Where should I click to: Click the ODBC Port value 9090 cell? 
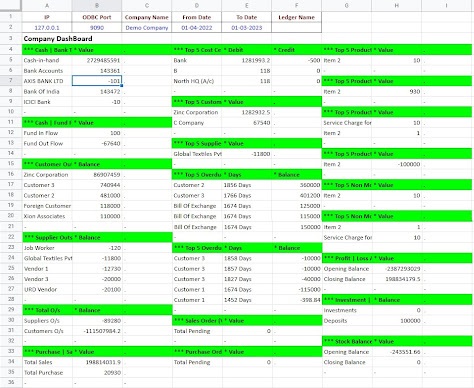coord(97,28)
